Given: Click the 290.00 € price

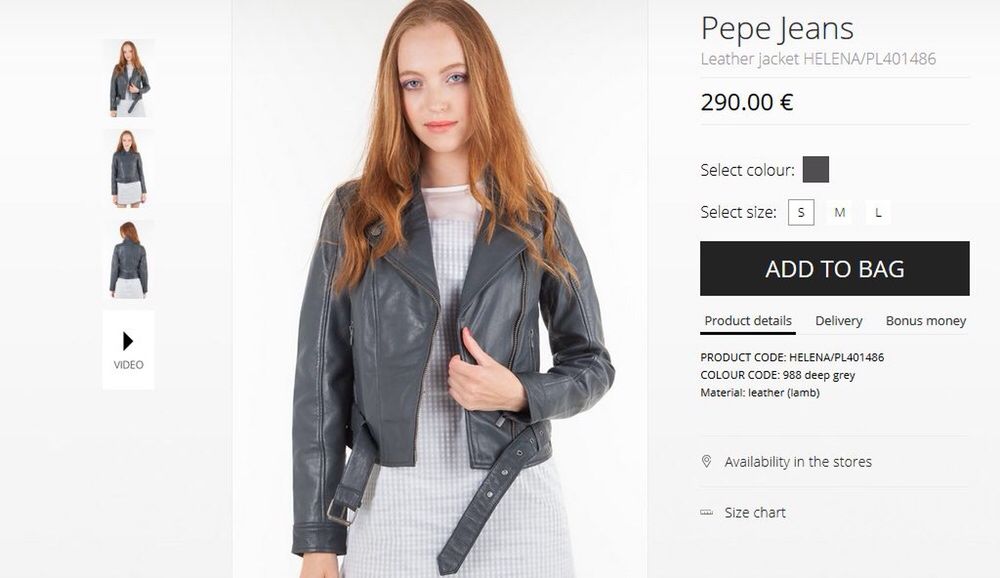Looking at the screenshot, I should [747, 102].
